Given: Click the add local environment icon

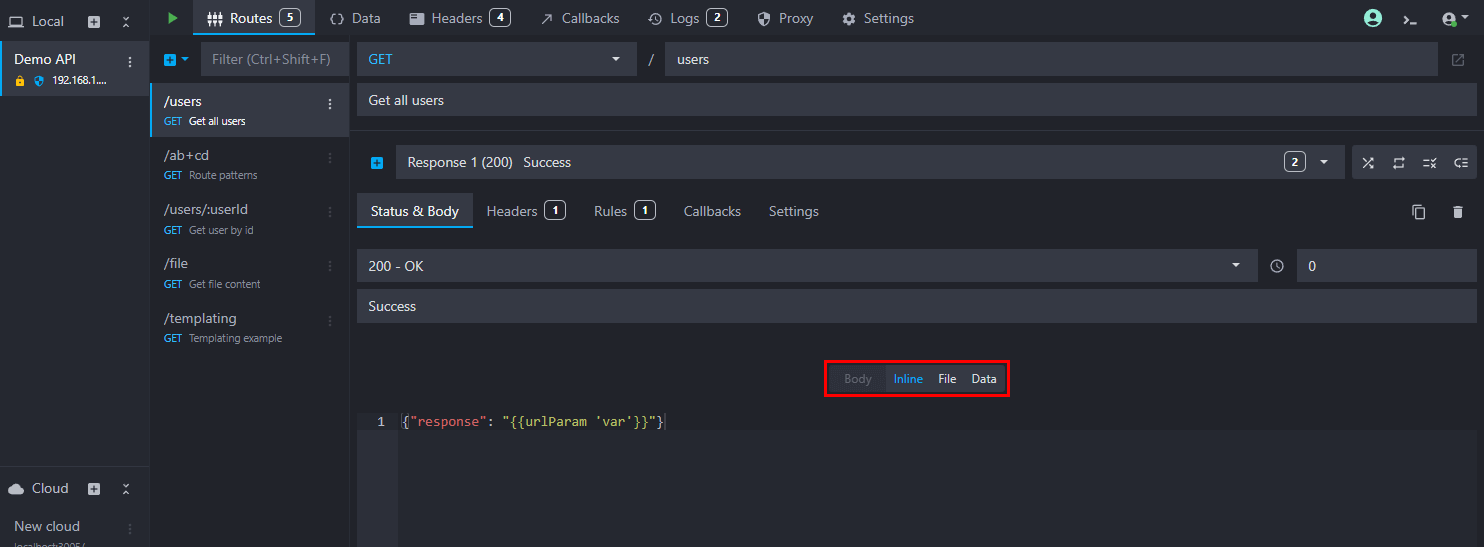Looking at the screenshot, I should pyautogui.click(x=94, y=21).
